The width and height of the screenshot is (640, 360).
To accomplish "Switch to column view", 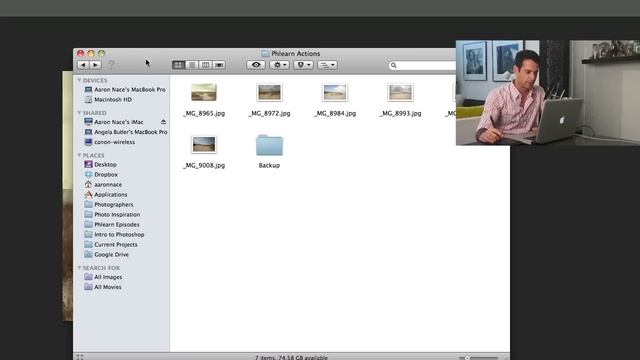I will click(205, 65).
